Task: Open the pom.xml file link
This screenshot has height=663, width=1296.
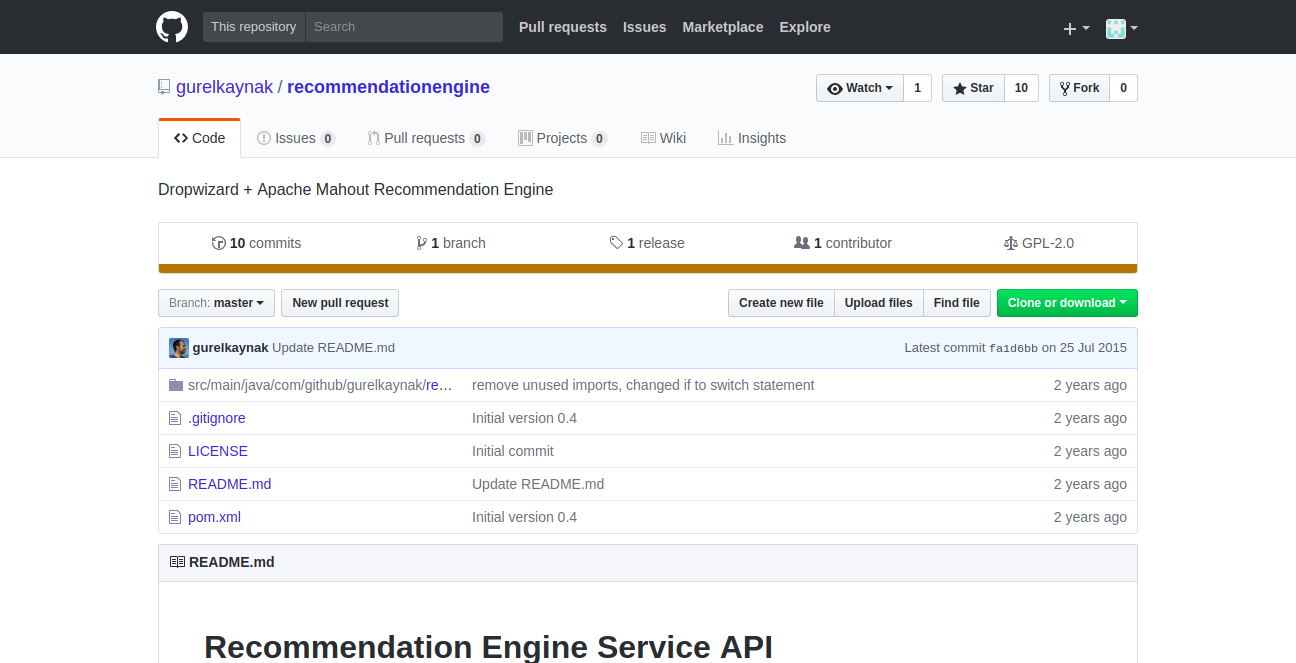Action: (214, 517)
